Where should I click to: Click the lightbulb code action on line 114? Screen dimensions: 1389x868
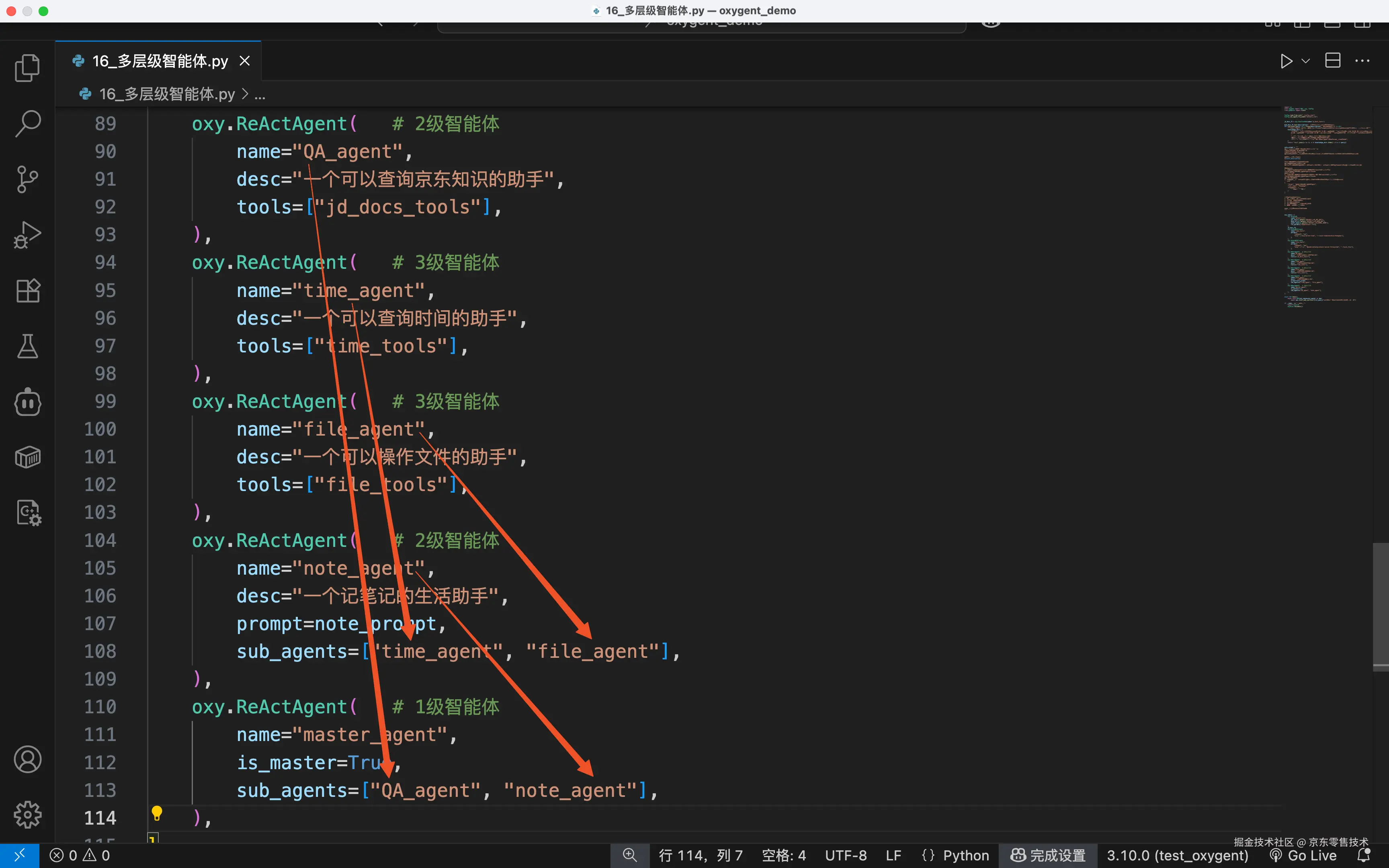(x=157, y=813)
